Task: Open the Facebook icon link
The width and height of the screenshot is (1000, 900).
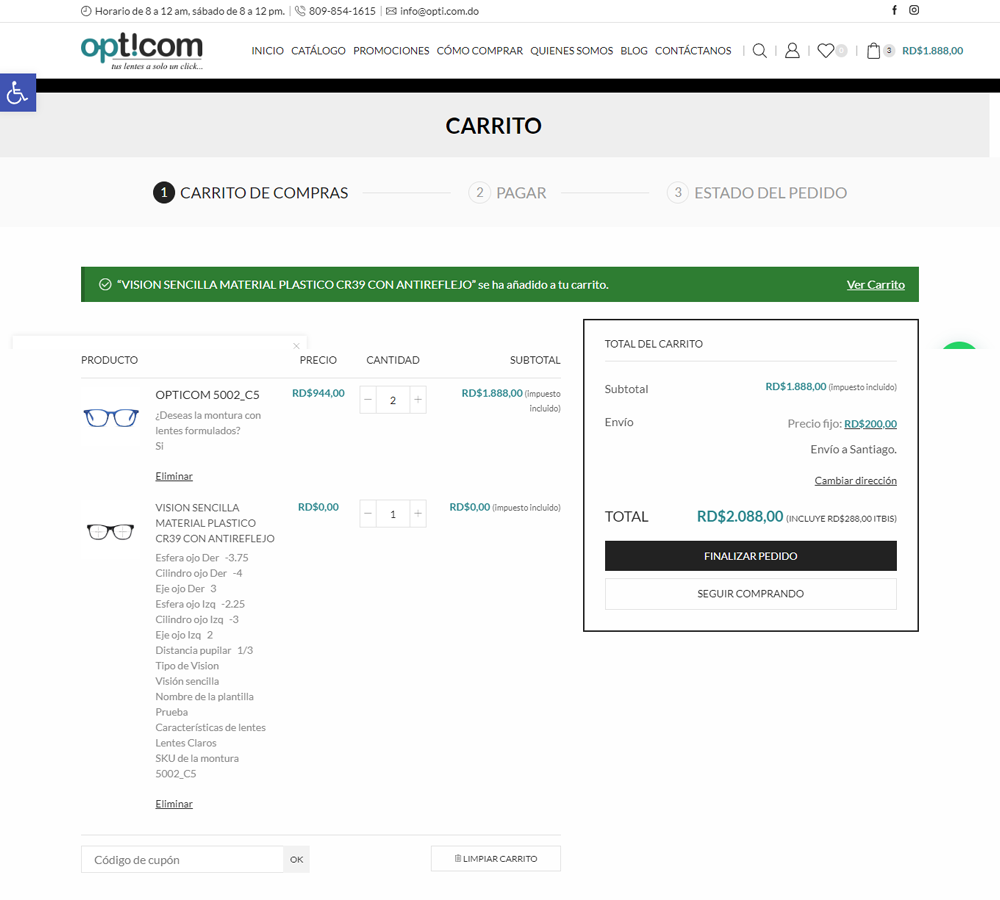Action: [894, 11]
